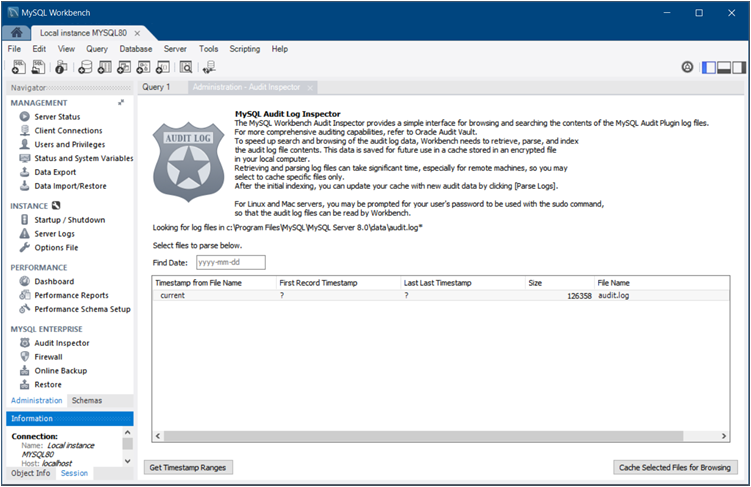Open Online Backup
Image resolution: width=751 pixels, height=487 pixels.
[x=60, y=371]
